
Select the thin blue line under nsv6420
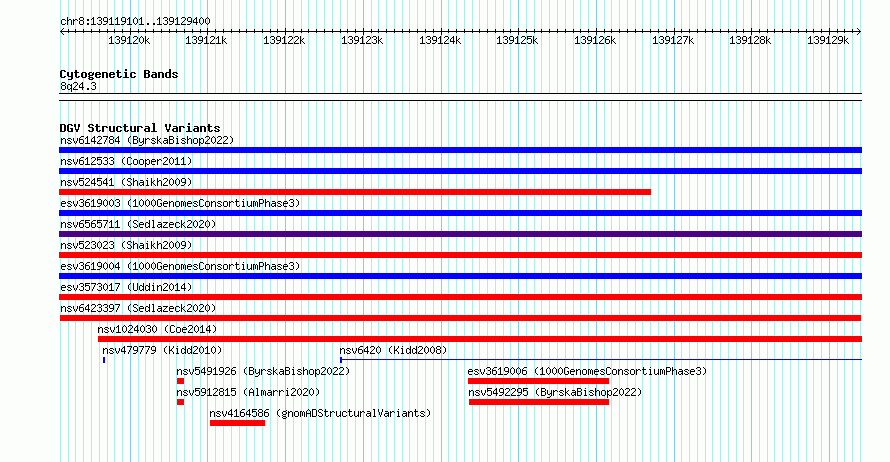601,360
